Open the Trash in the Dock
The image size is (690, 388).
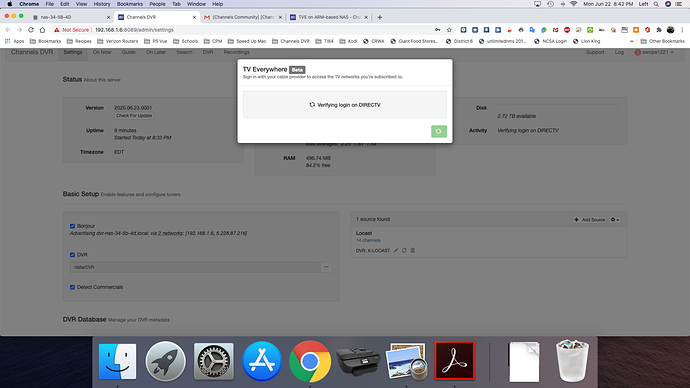tap(572, 360)
